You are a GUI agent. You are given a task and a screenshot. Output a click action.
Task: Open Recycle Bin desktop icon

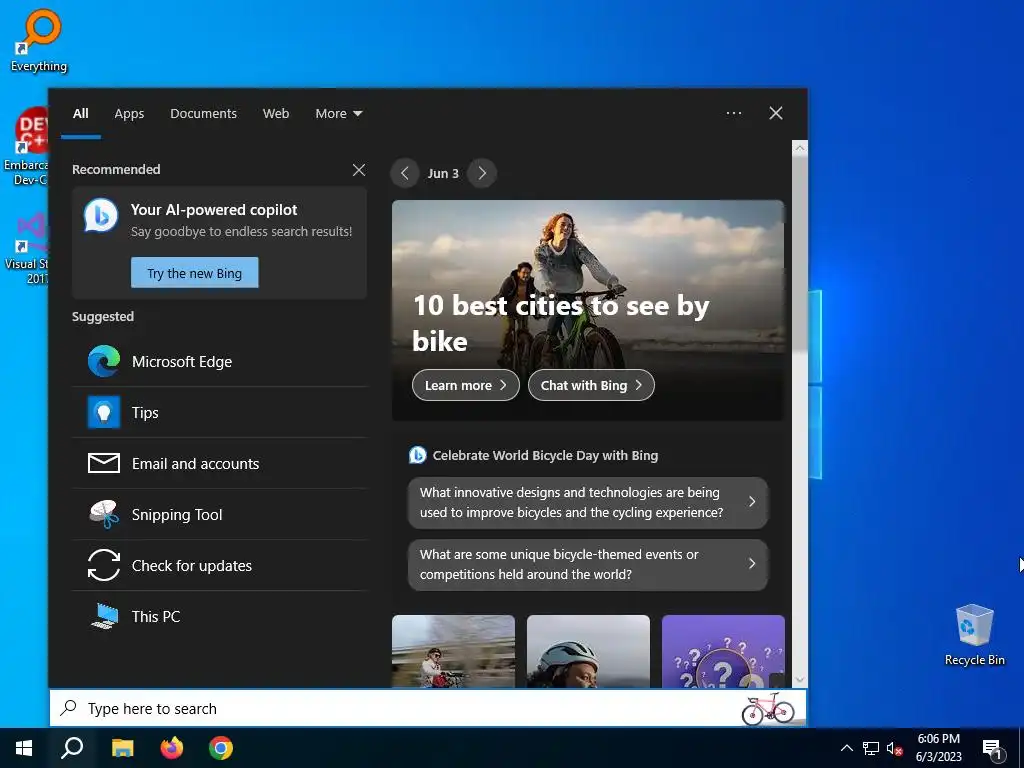click(x=974, y=635)
